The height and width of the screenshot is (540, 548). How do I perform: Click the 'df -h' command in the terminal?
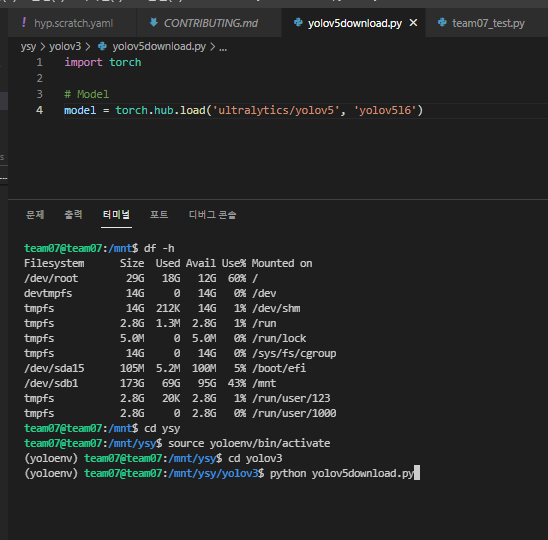tap(159, 249)
